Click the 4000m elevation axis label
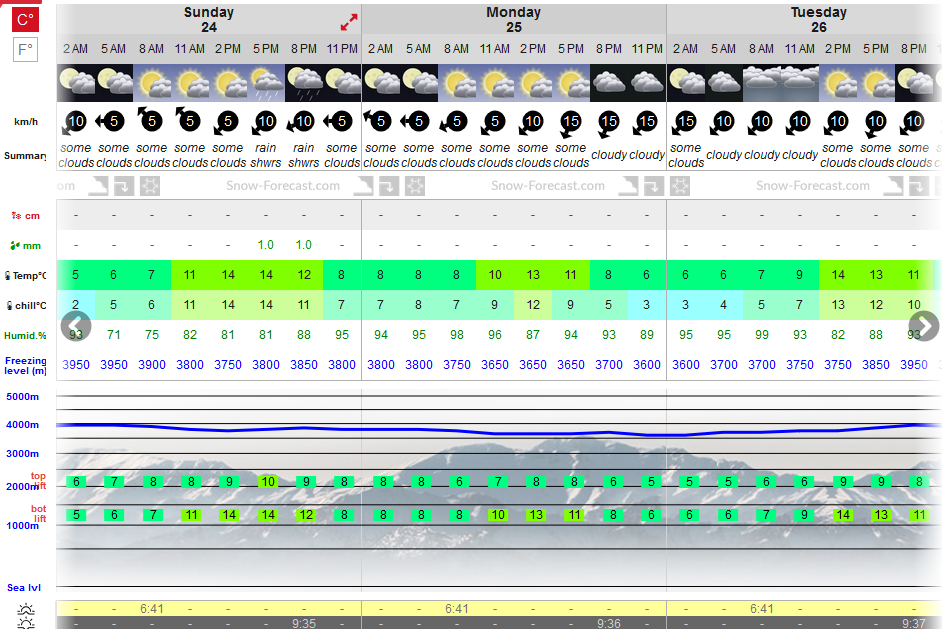 (x=23, y=425)
